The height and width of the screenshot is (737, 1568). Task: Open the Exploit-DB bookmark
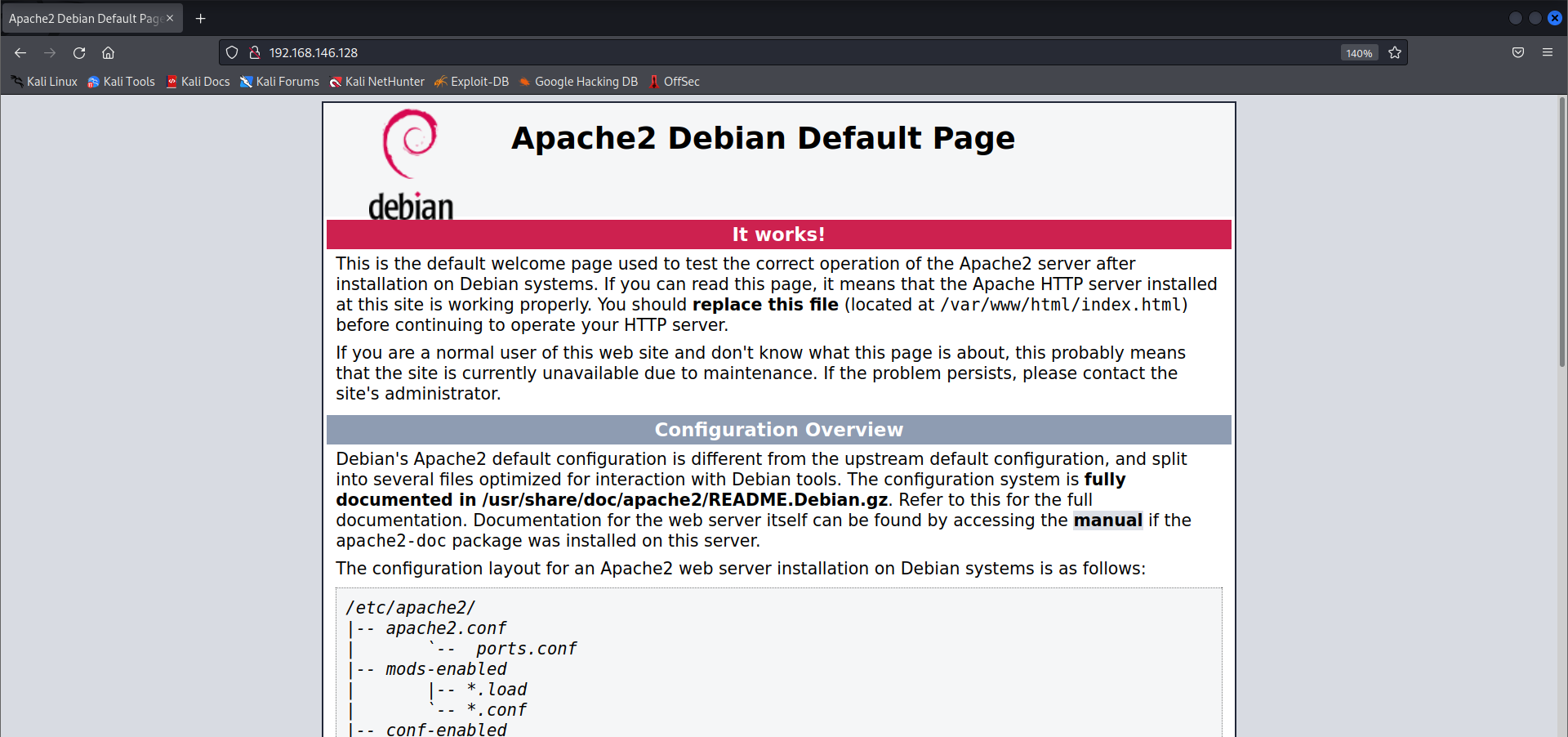[471, 82]
